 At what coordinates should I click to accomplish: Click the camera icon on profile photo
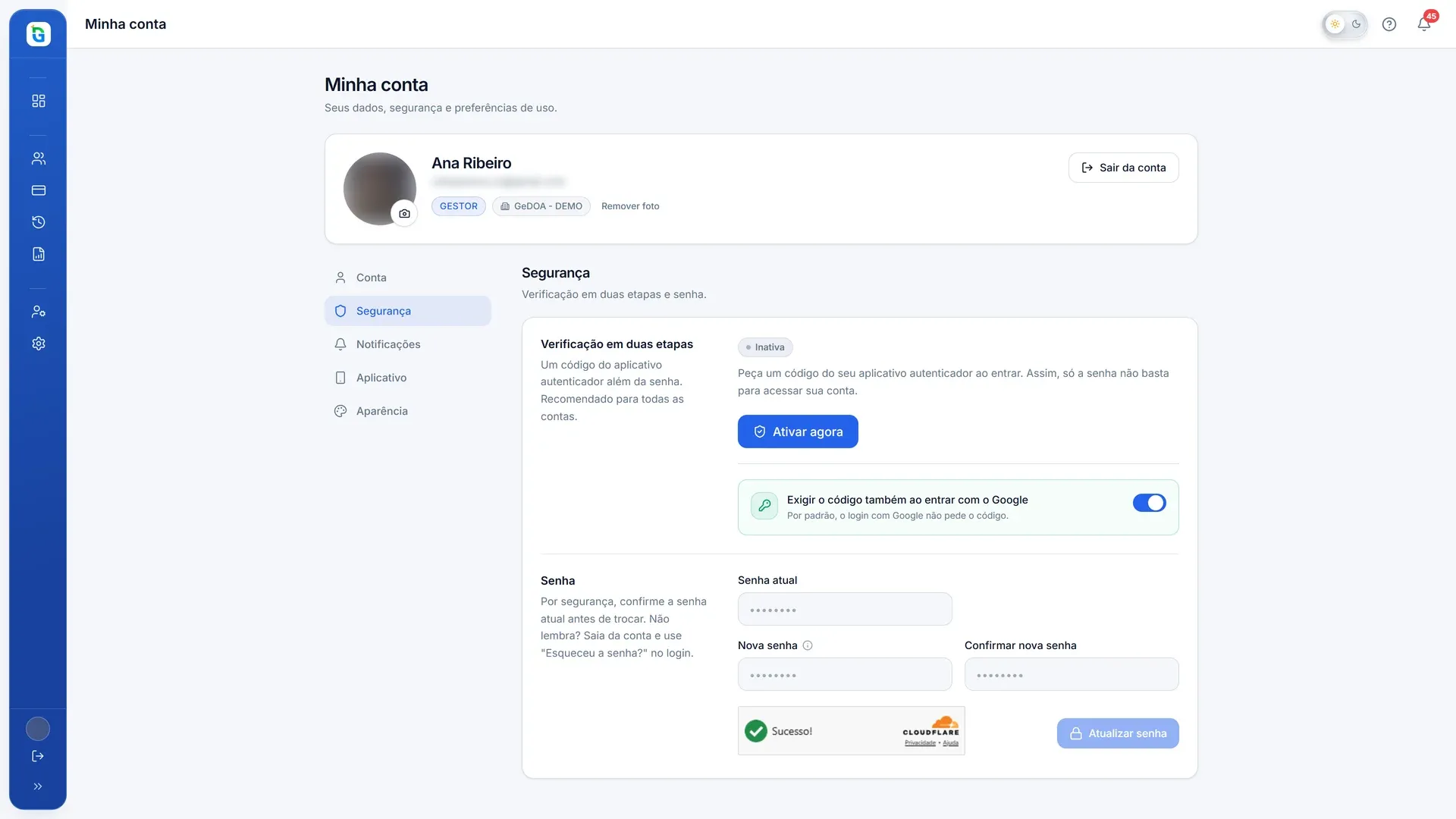pyautogui.click(x=404, y=214)
